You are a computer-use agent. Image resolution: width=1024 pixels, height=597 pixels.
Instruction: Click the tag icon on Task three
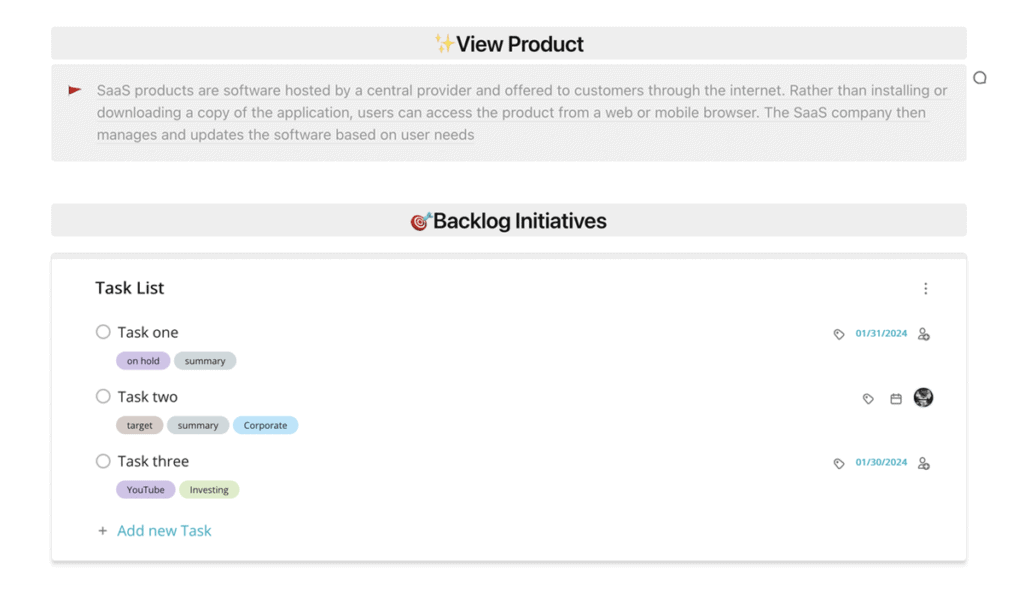click(838, 462)
